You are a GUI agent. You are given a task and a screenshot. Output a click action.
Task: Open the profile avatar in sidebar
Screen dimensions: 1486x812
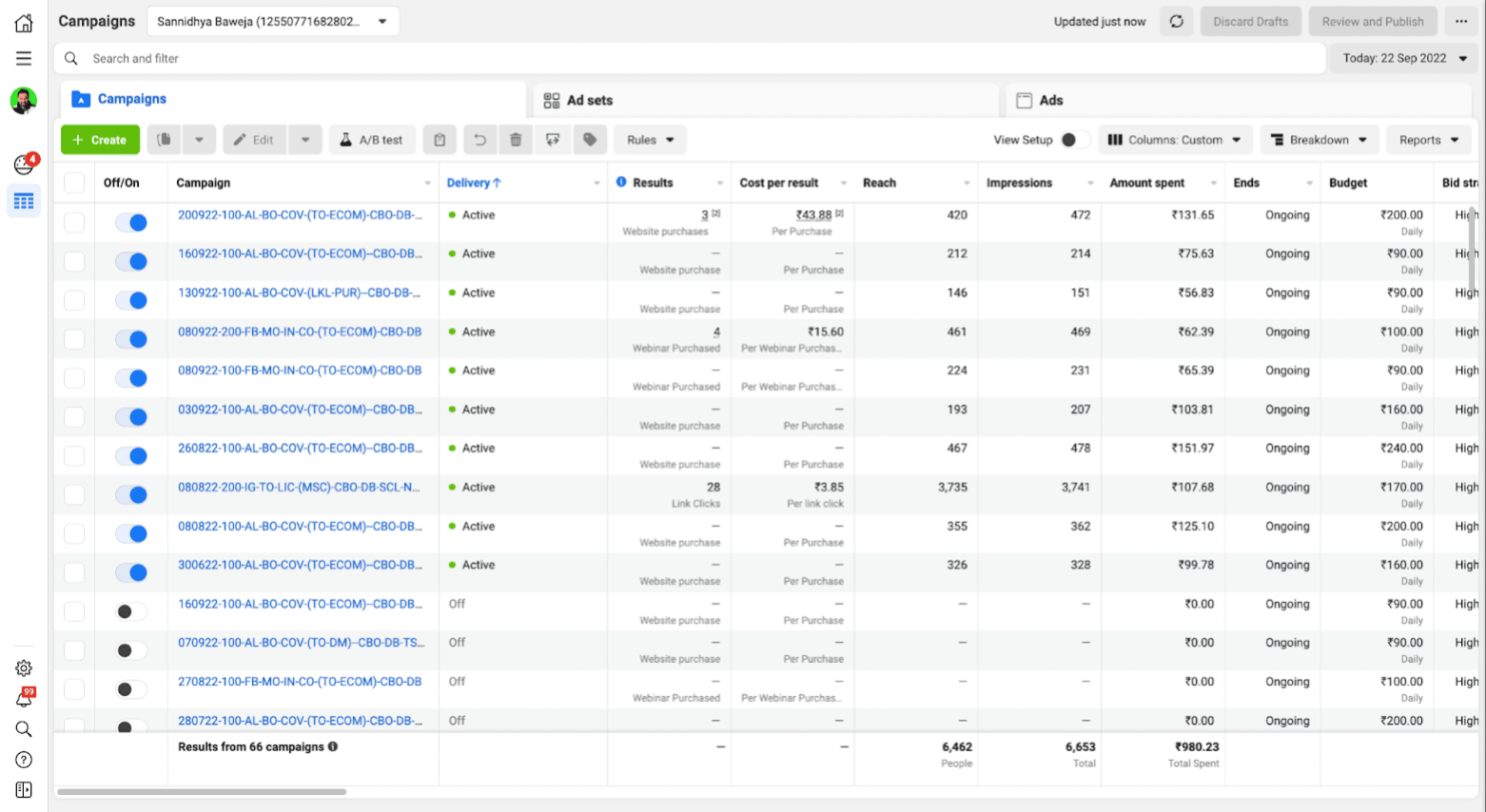[24, 100]
